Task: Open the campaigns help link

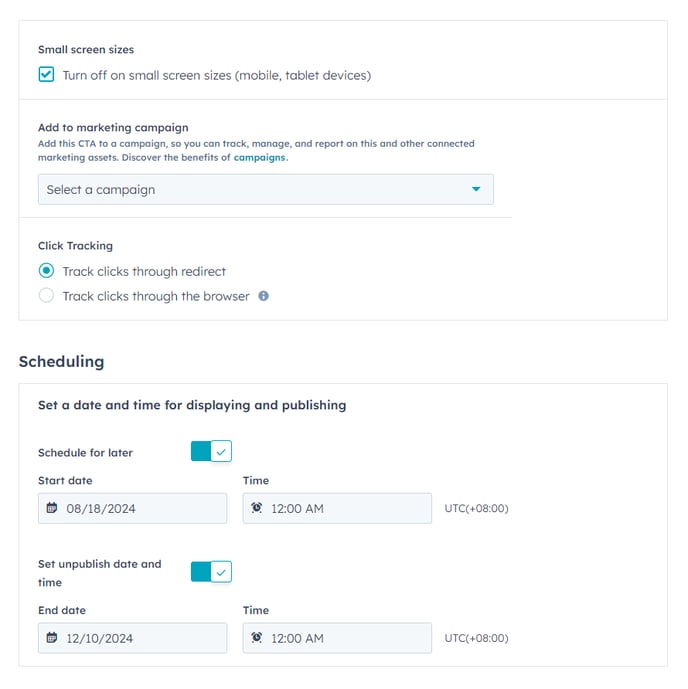Action: [259, 157]
